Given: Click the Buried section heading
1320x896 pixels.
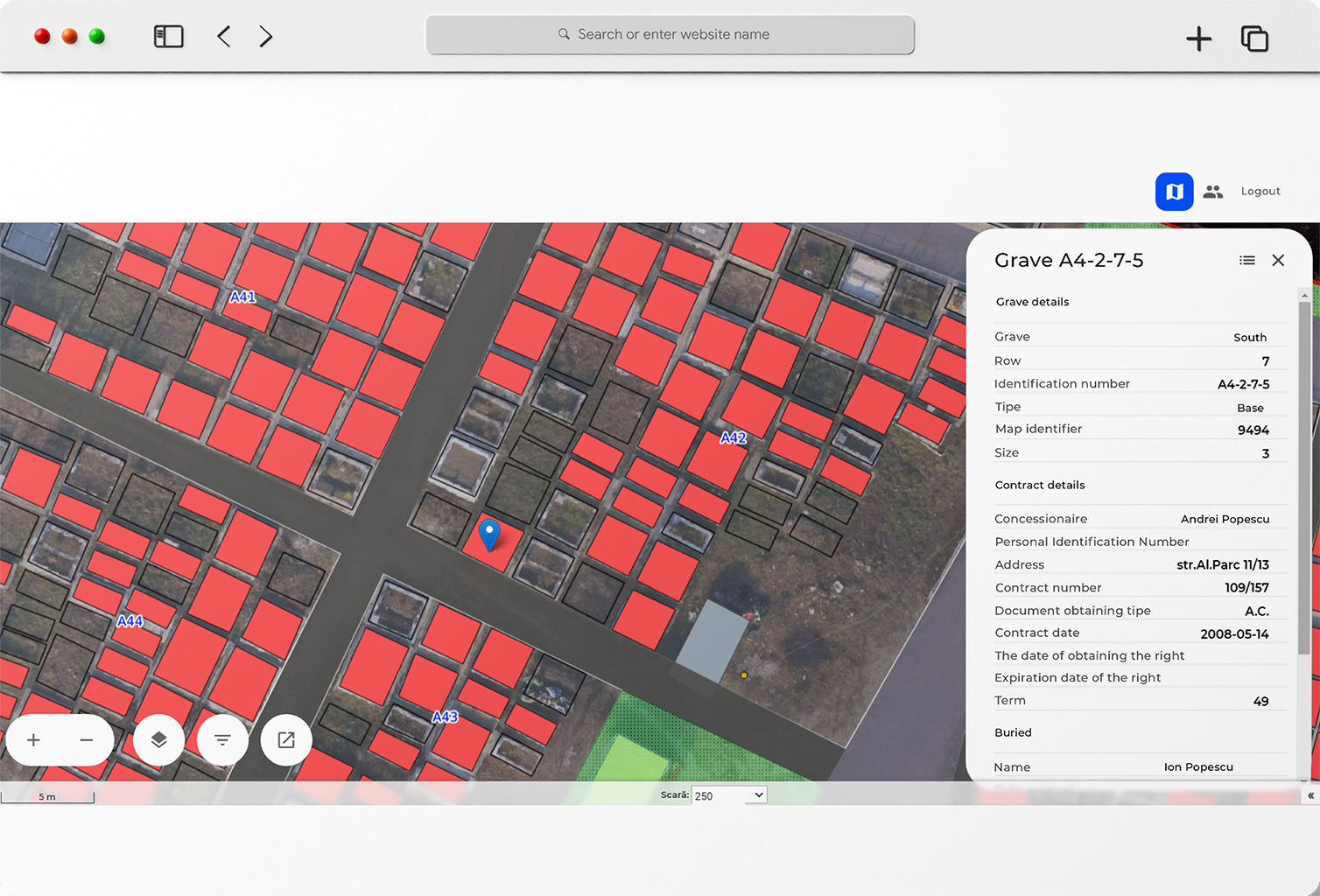Looking at the screenshot, I should 1013,733.
